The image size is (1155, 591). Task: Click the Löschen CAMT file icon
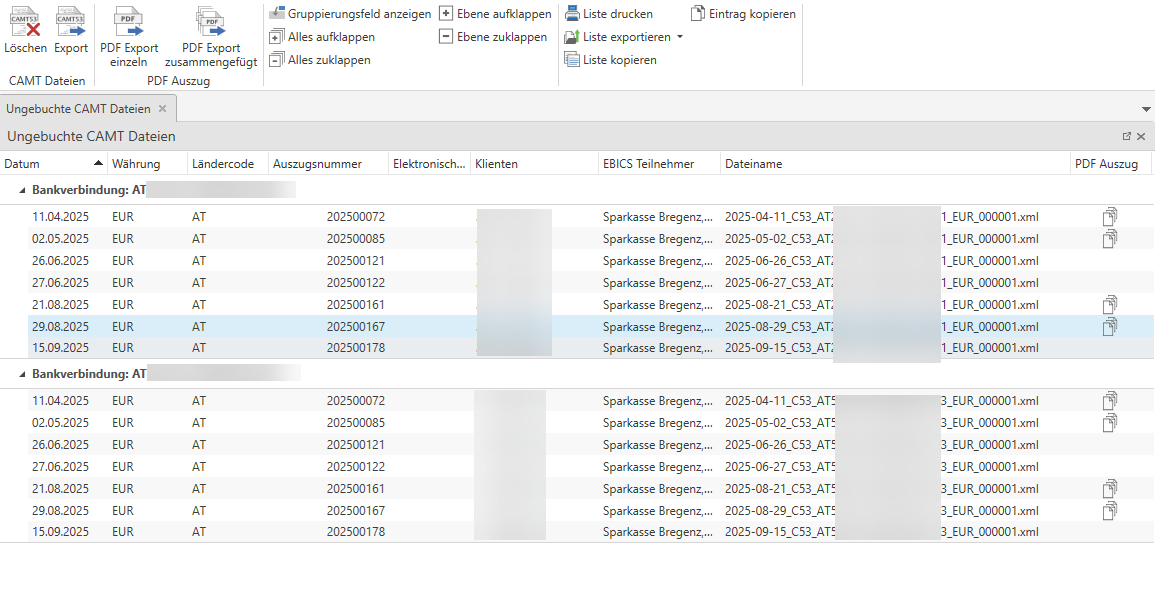(25, 22)
